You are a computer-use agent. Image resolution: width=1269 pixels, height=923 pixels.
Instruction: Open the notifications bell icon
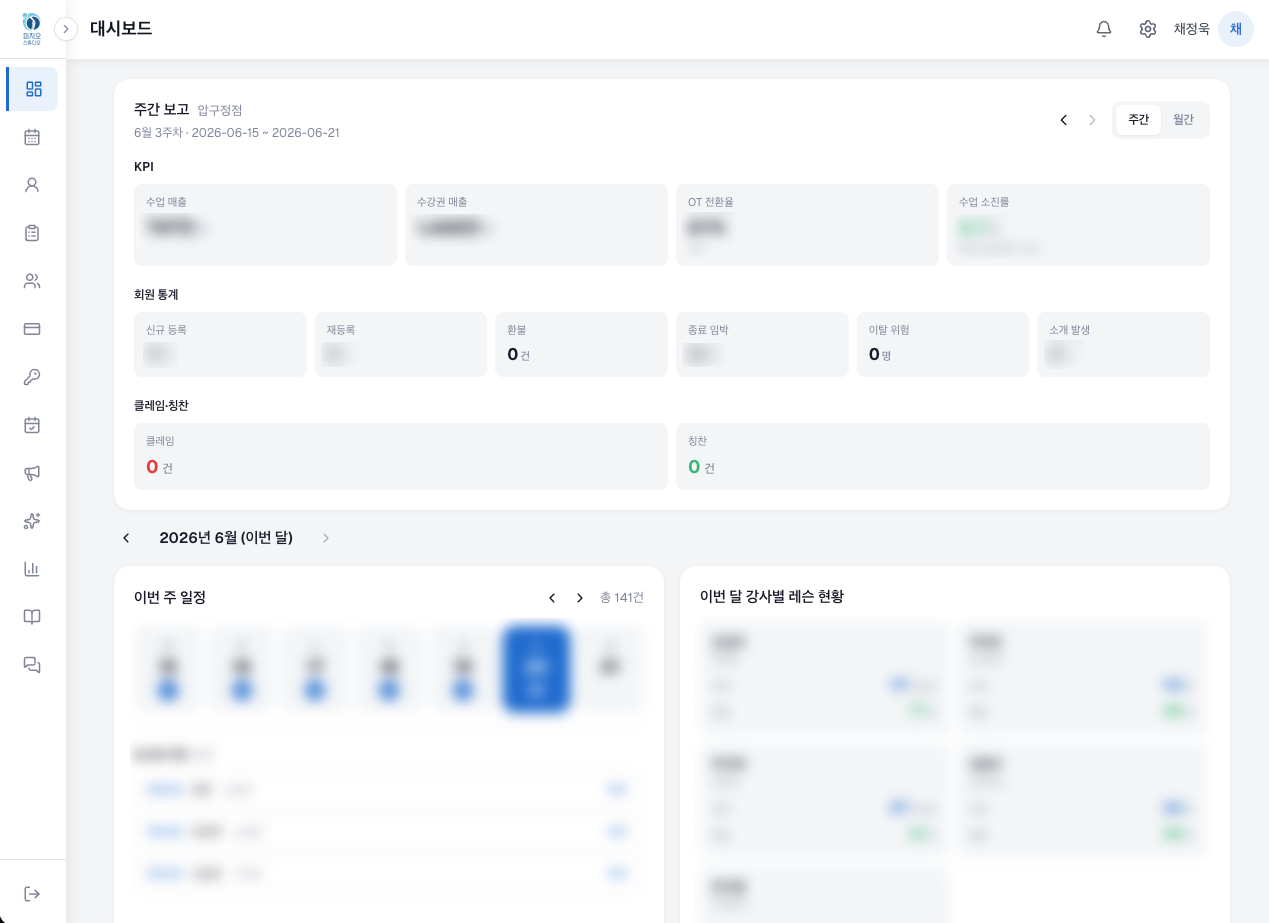click(x=1104, y=29)
